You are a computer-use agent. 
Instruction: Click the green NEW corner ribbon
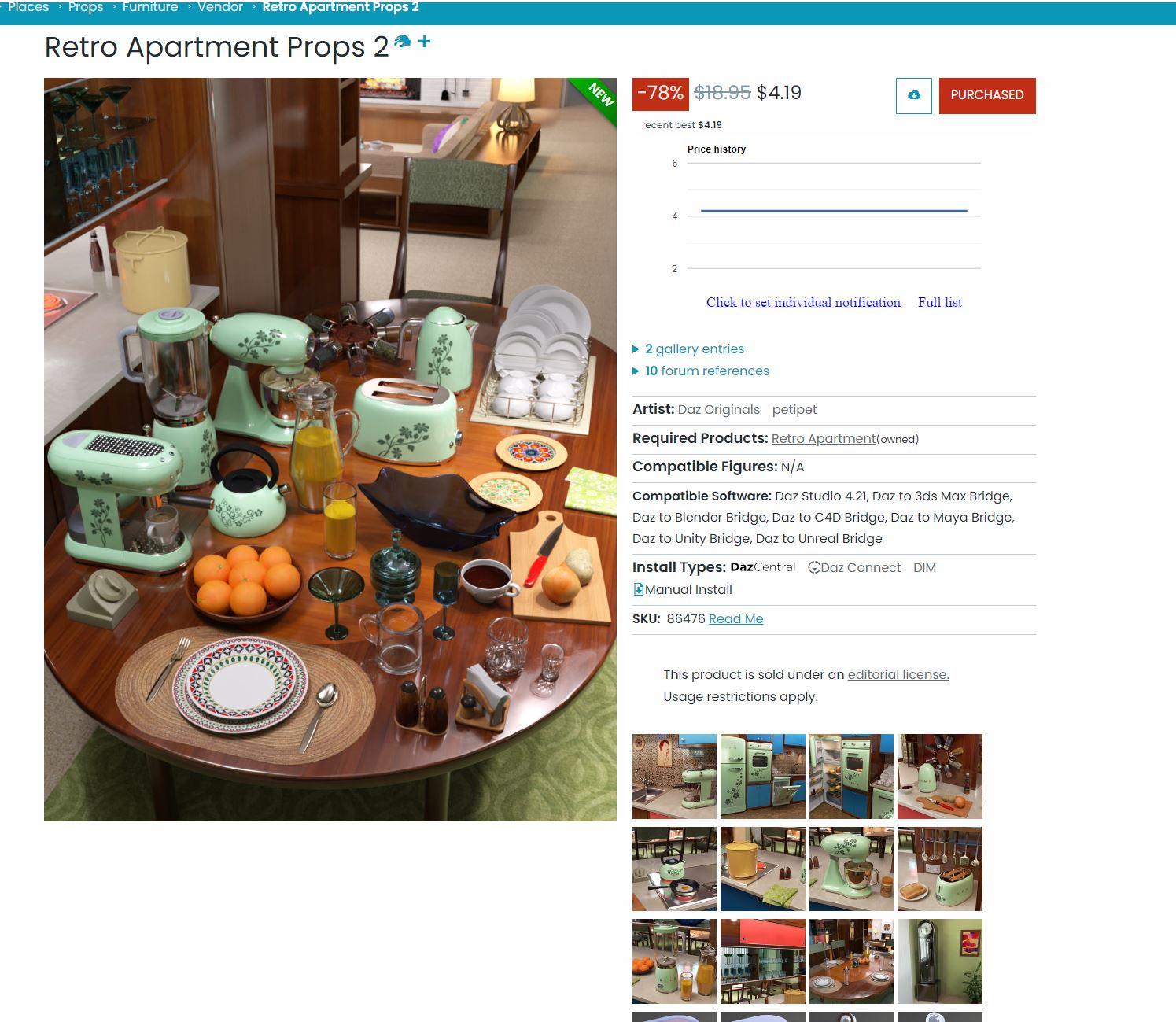coord(596,98)
